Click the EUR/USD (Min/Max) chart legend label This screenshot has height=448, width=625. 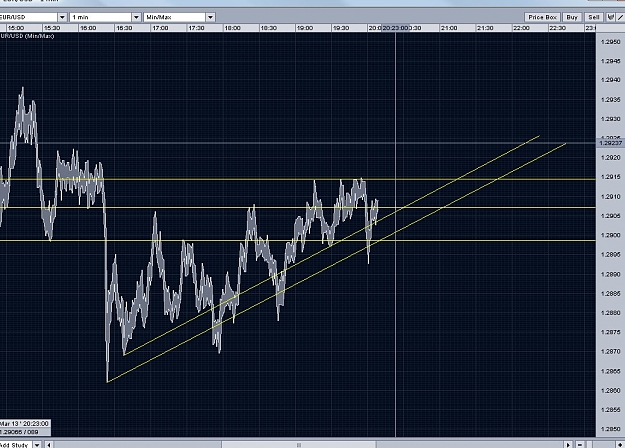pyautogui.click(x=27, y=36)
